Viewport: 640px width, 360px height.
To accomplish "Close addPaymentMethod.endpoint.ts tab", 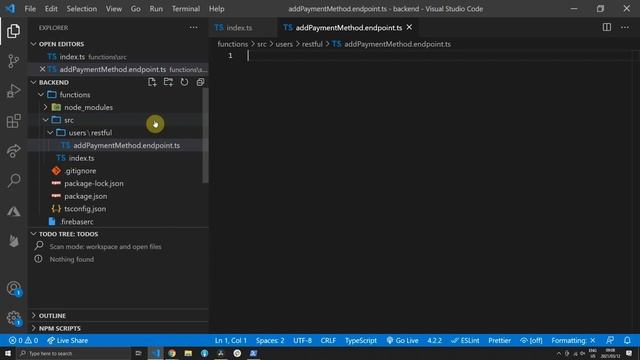I will [x=409, y=27].
